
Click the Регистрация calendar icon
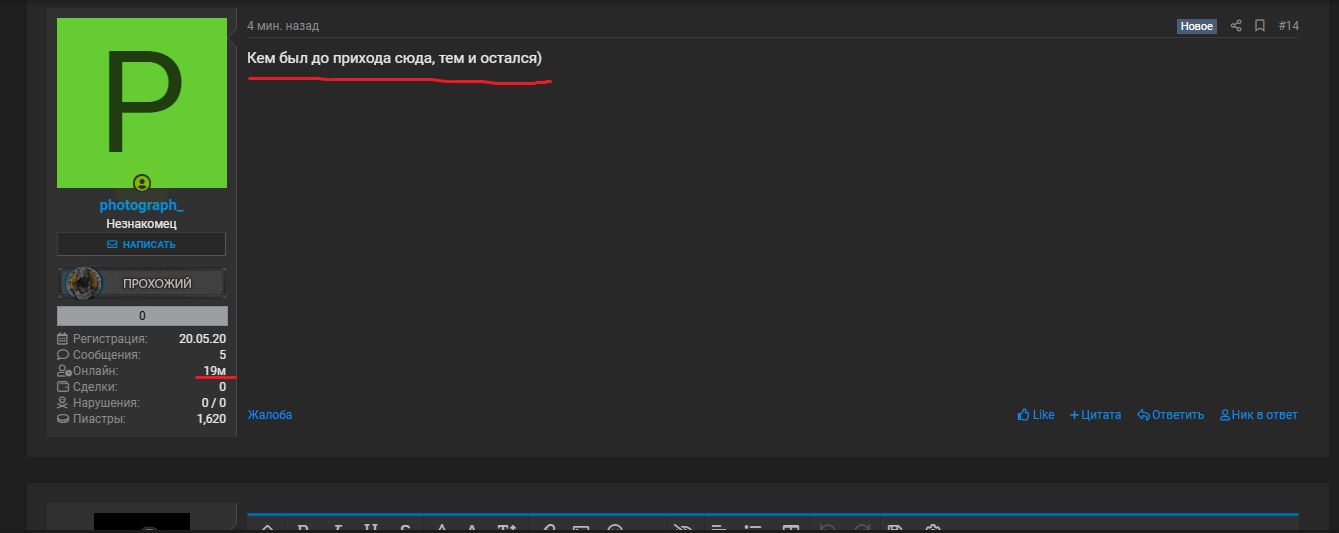click(63, 339)
